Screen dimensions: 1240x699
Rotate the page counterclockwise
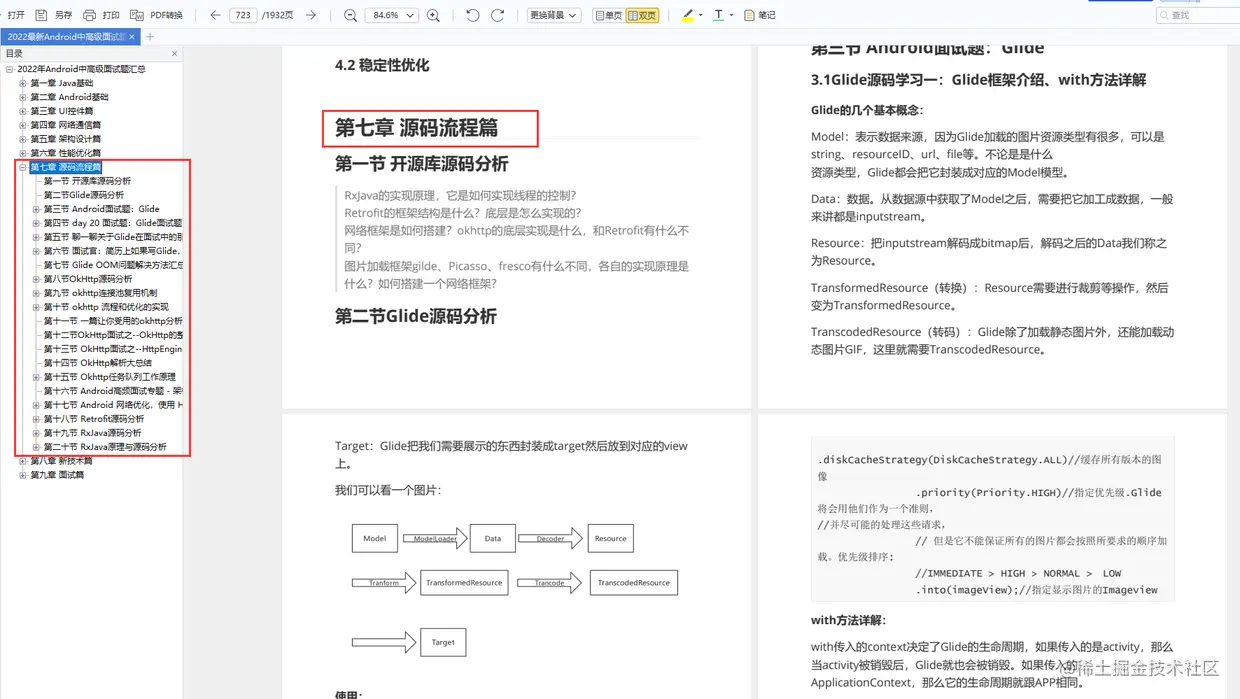tap(473, 15)
